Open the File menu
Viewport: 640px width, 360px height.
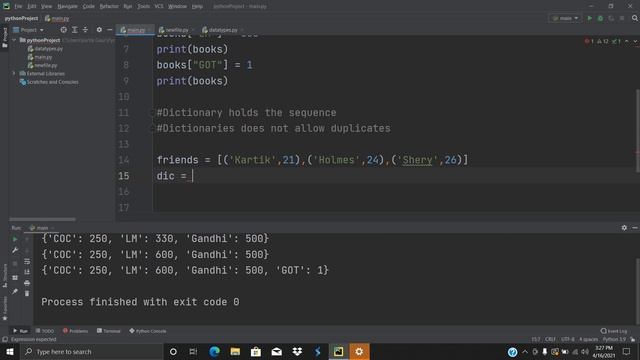18,6
